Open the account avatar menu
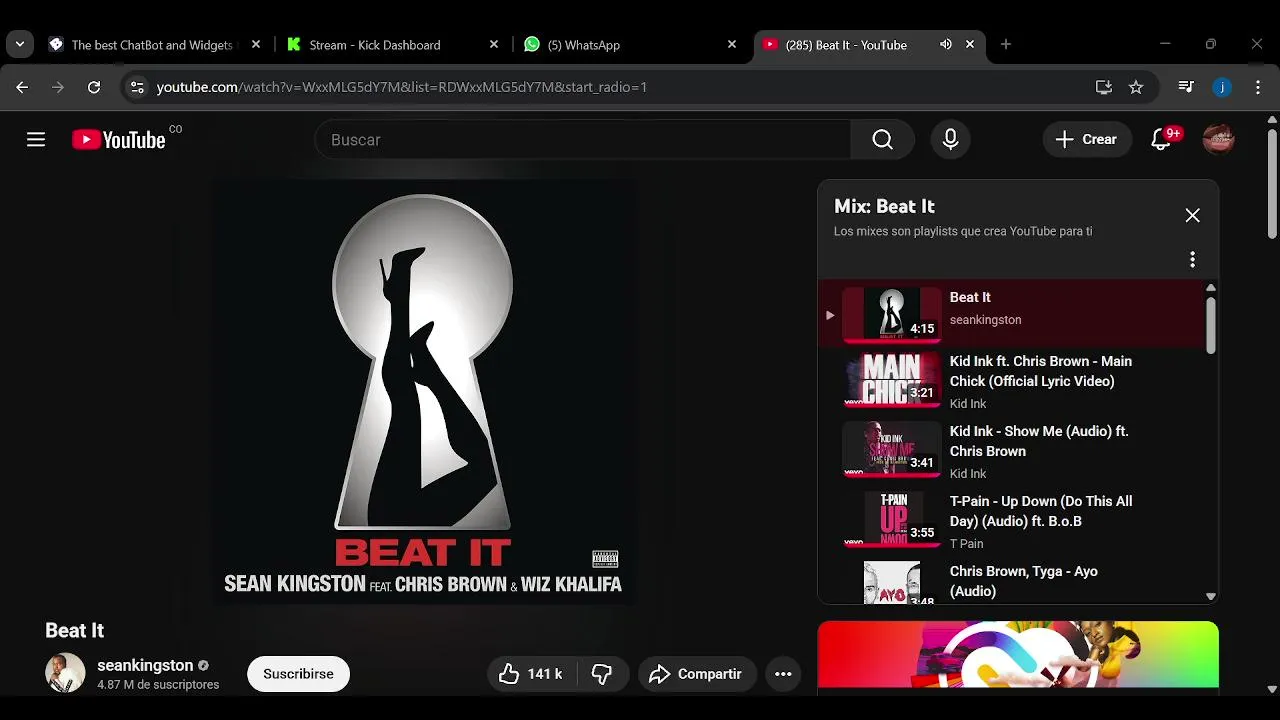This screenshot has width=1280, height=720. (1218, 140)
